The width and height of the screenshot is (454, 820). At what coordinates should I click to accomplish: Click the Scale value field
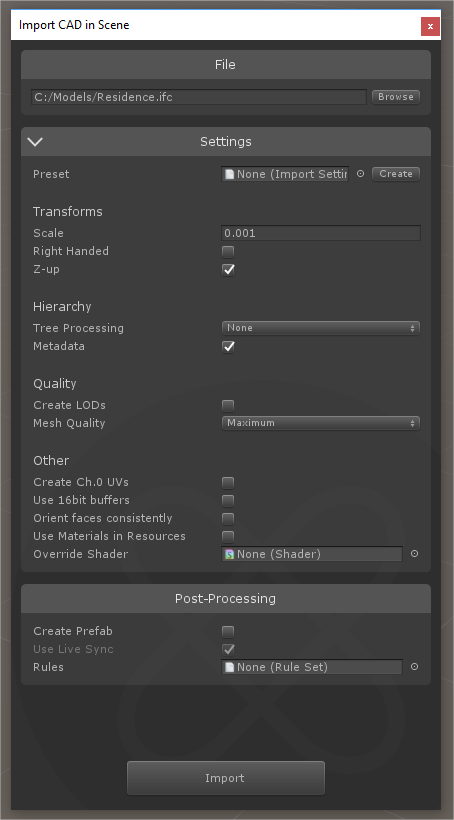pyautogui.click(x=321, y=233)
